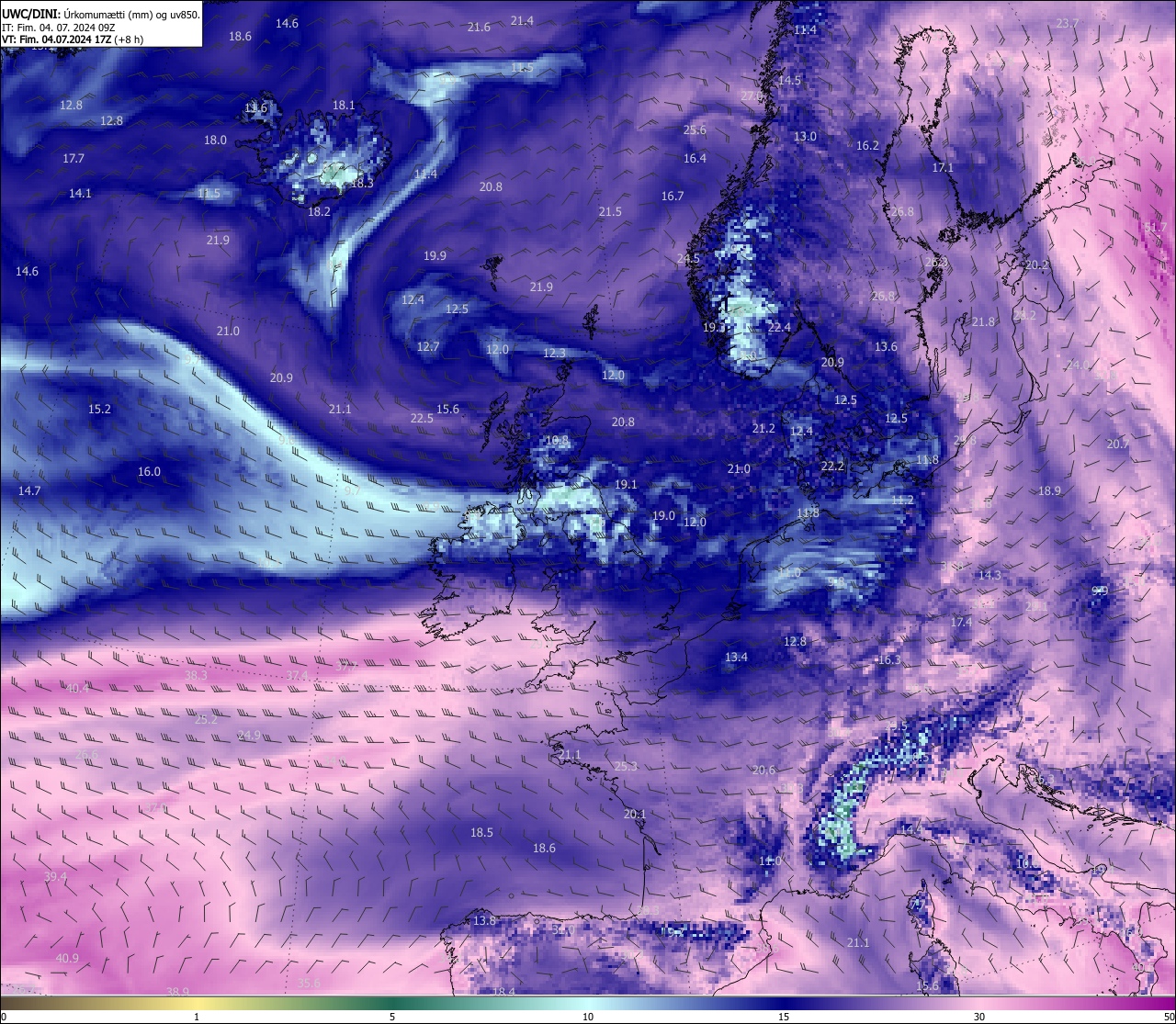
Task: Click the map value '18.1' near Iceland
Action: (344, 105)
